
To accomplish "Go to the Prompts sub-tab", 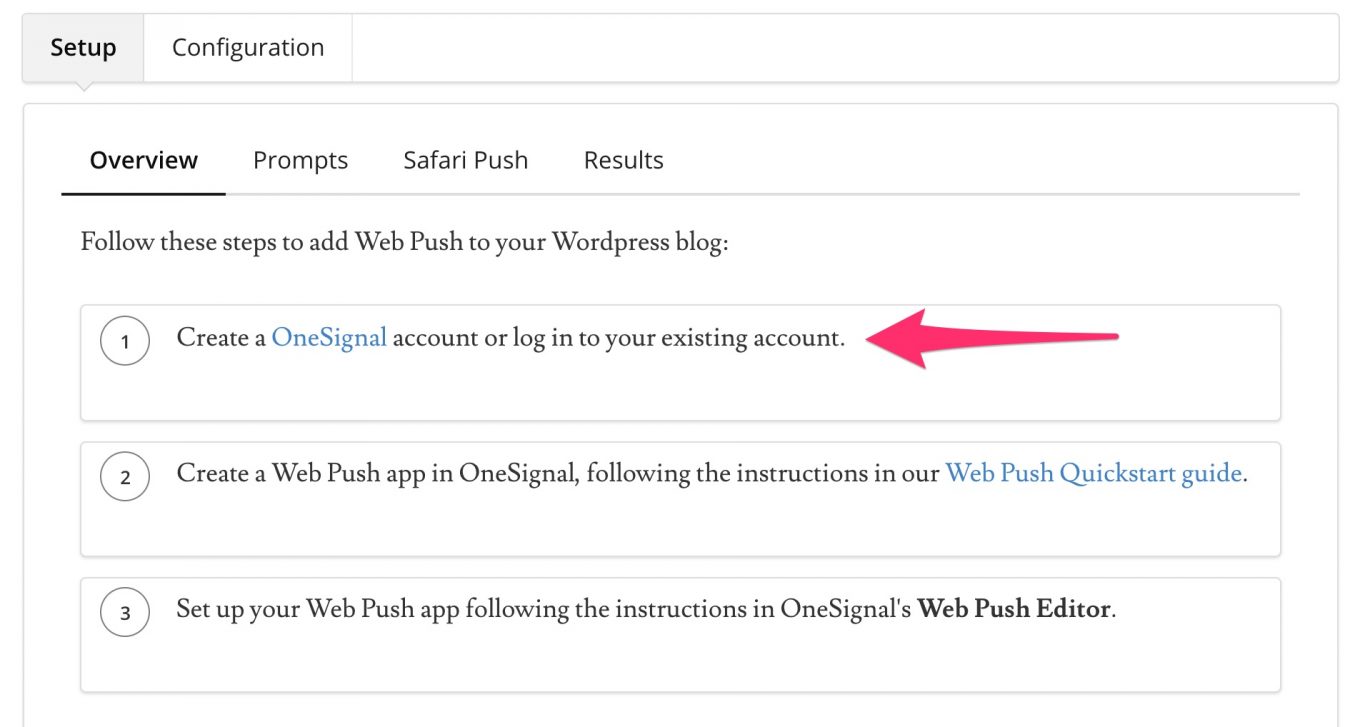I will pos(300,160).
